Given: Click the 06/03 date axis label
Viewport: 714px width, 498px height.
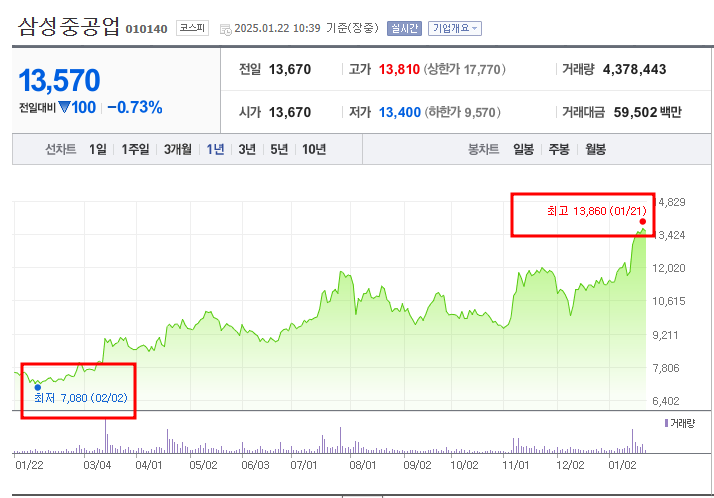Looking at the screenshot, I should coord(255,465).
